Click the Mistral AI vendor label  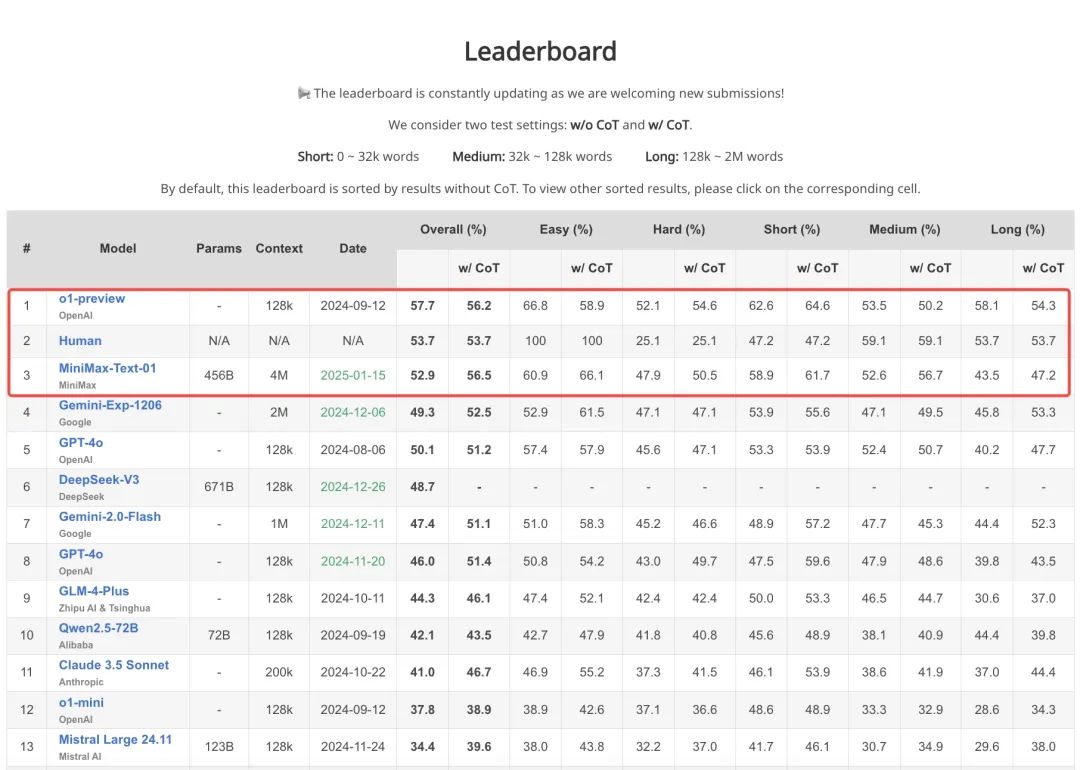80,756
